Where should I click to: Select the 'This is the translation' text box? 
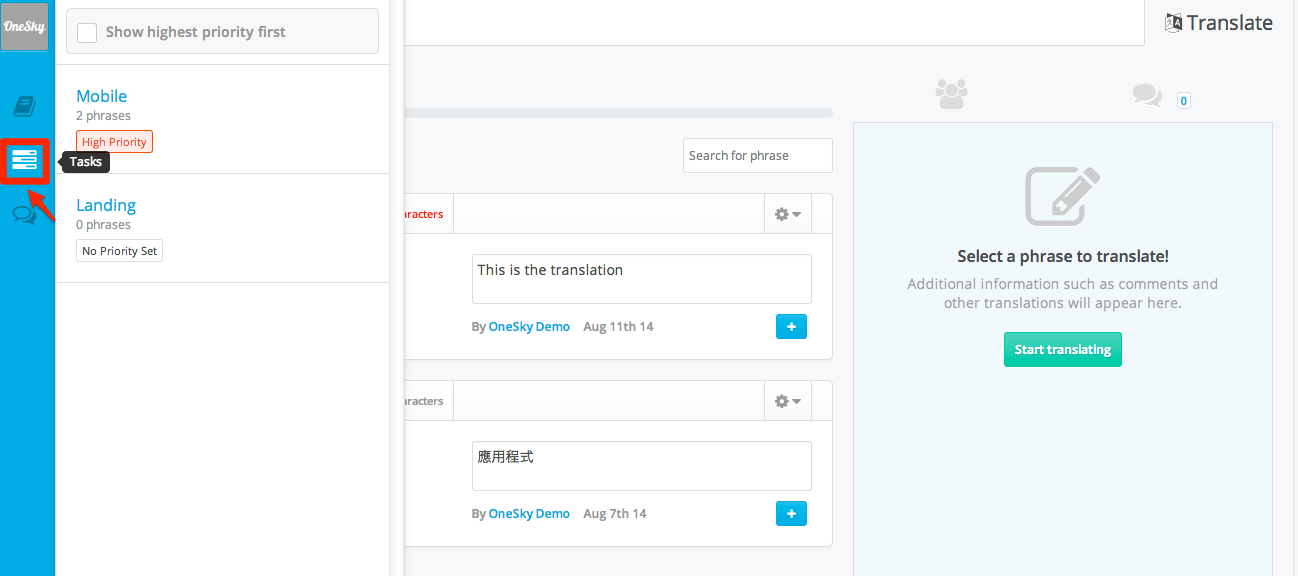[642, 279]
